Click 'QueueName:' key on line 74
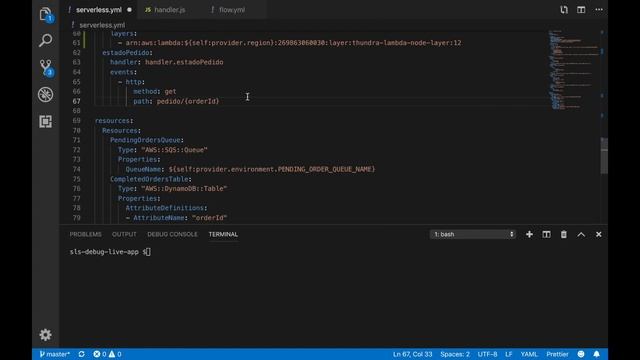This screenshot has width=640, height=360. tap(145, 169)
